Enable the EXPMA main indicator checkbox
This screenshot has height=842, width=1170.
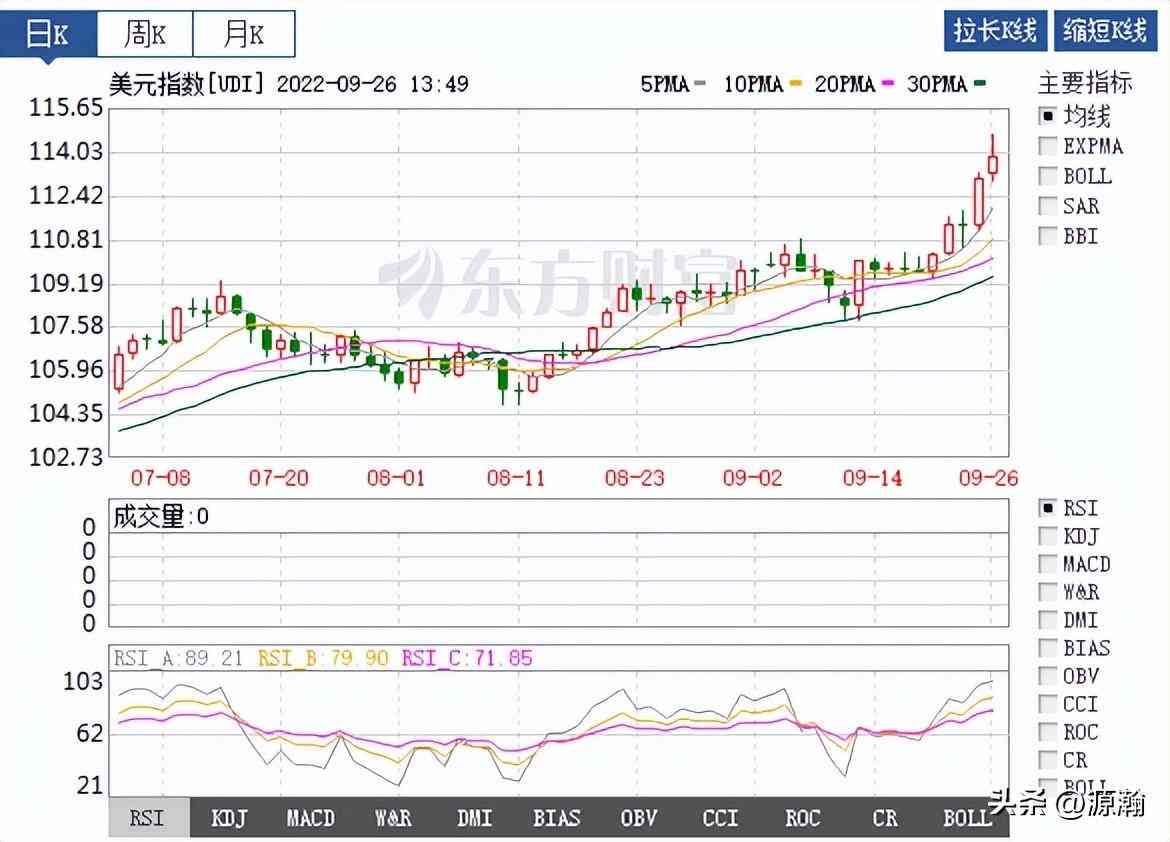[1048, 146]
